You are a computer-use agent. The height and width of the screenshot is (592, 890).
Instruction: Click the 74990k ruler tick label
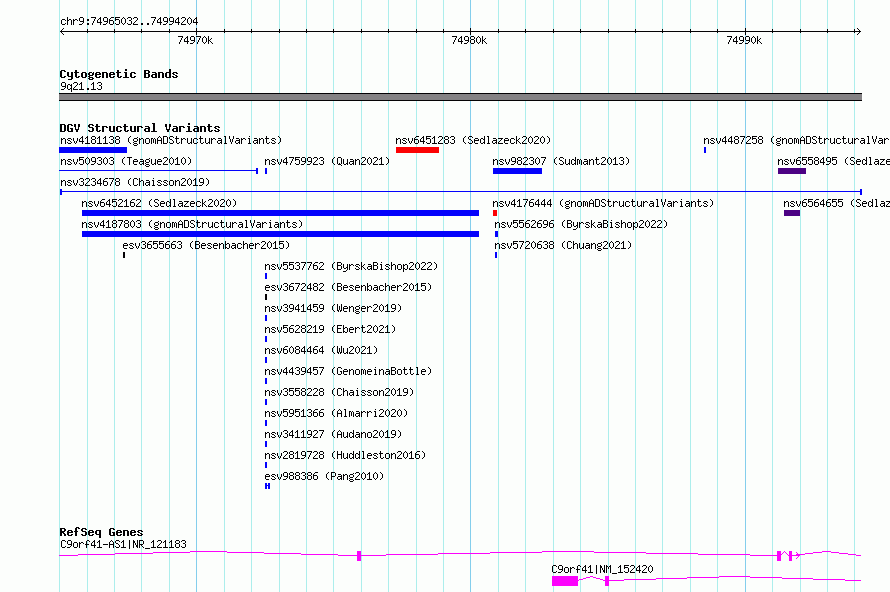click(x=744, y=40)
